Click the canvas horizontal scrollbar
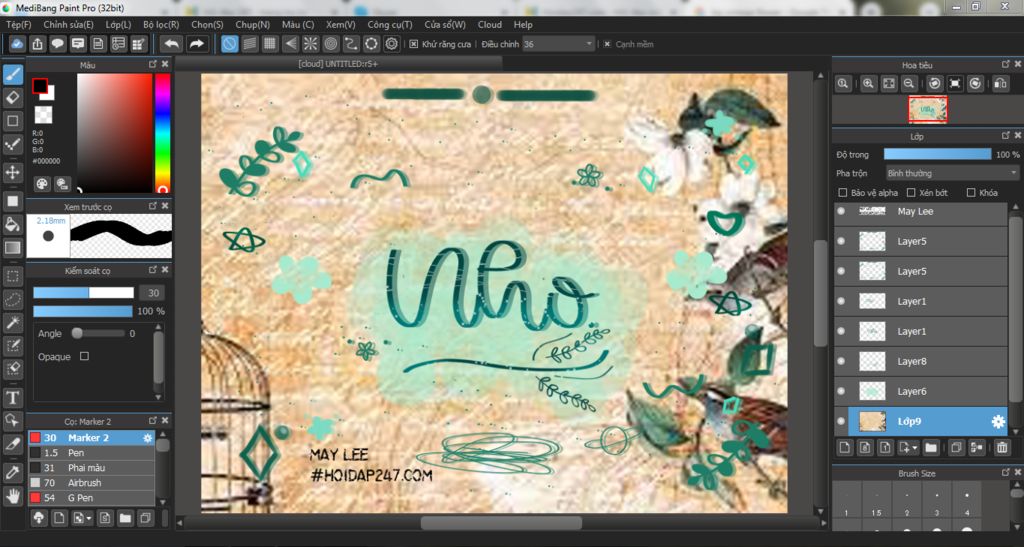Image resolution: width=1024 pixels, height=547 pixels. point(501,523)
